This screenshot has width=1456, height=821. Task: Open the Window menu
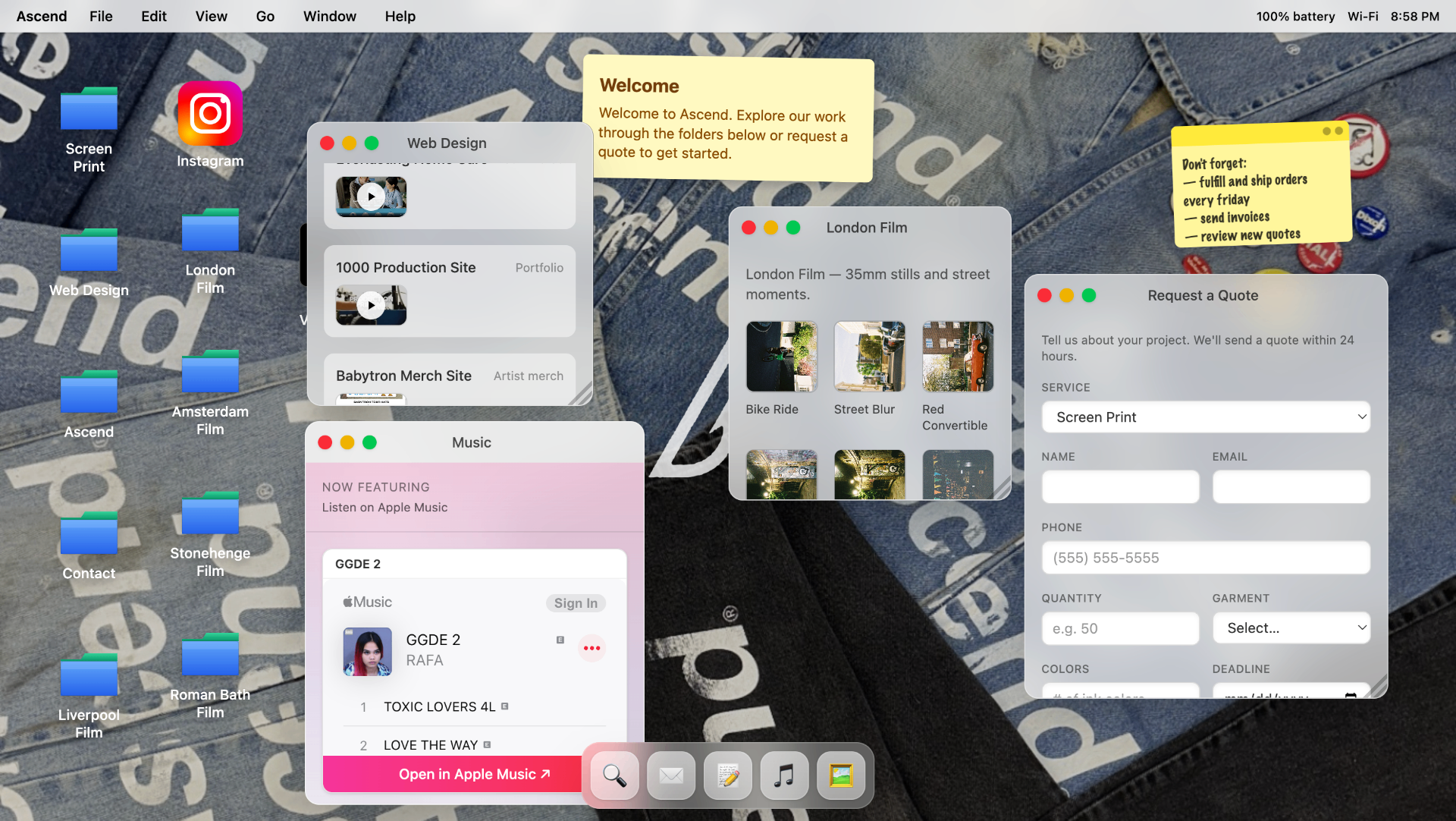click(330, 16)
